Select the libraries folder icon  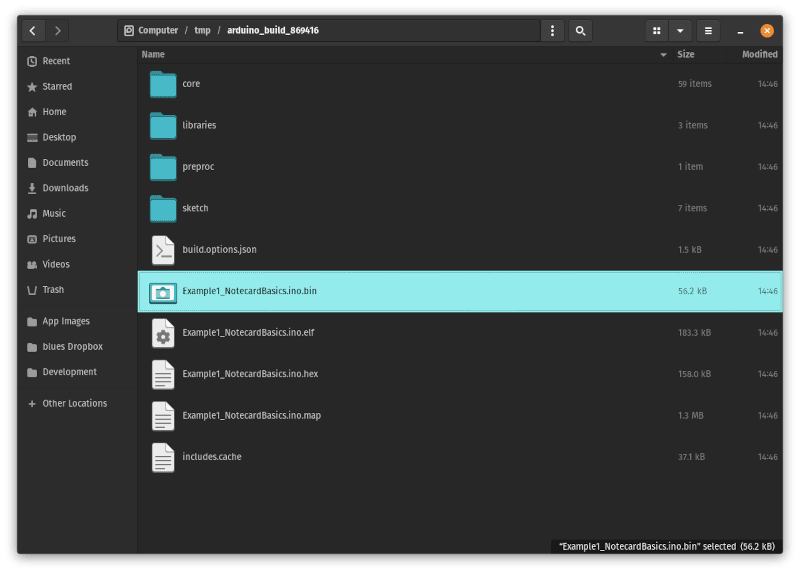point(163,126)
